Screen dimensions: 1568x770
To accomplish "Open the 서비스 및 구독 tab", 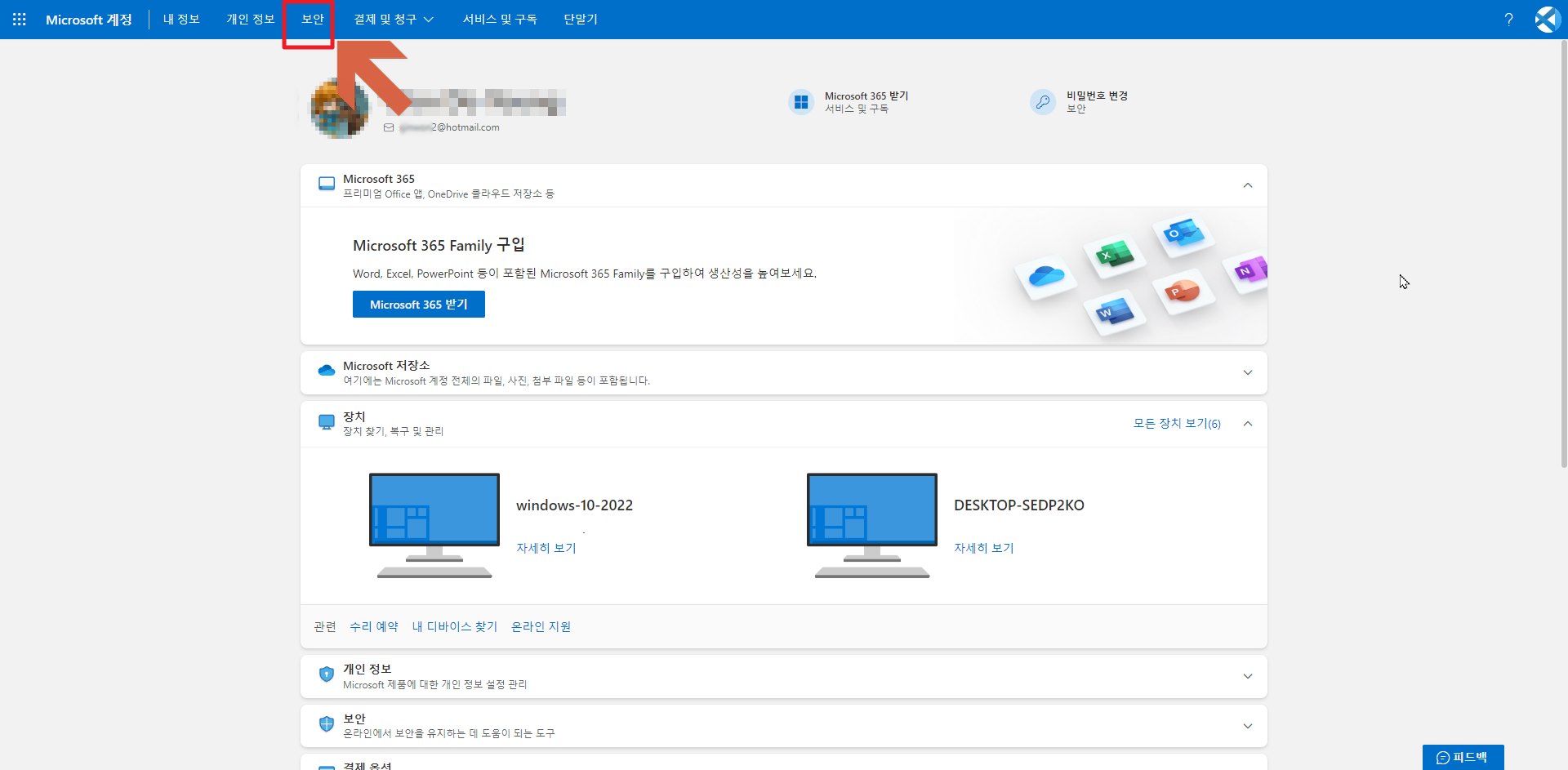I will (500, 20).
